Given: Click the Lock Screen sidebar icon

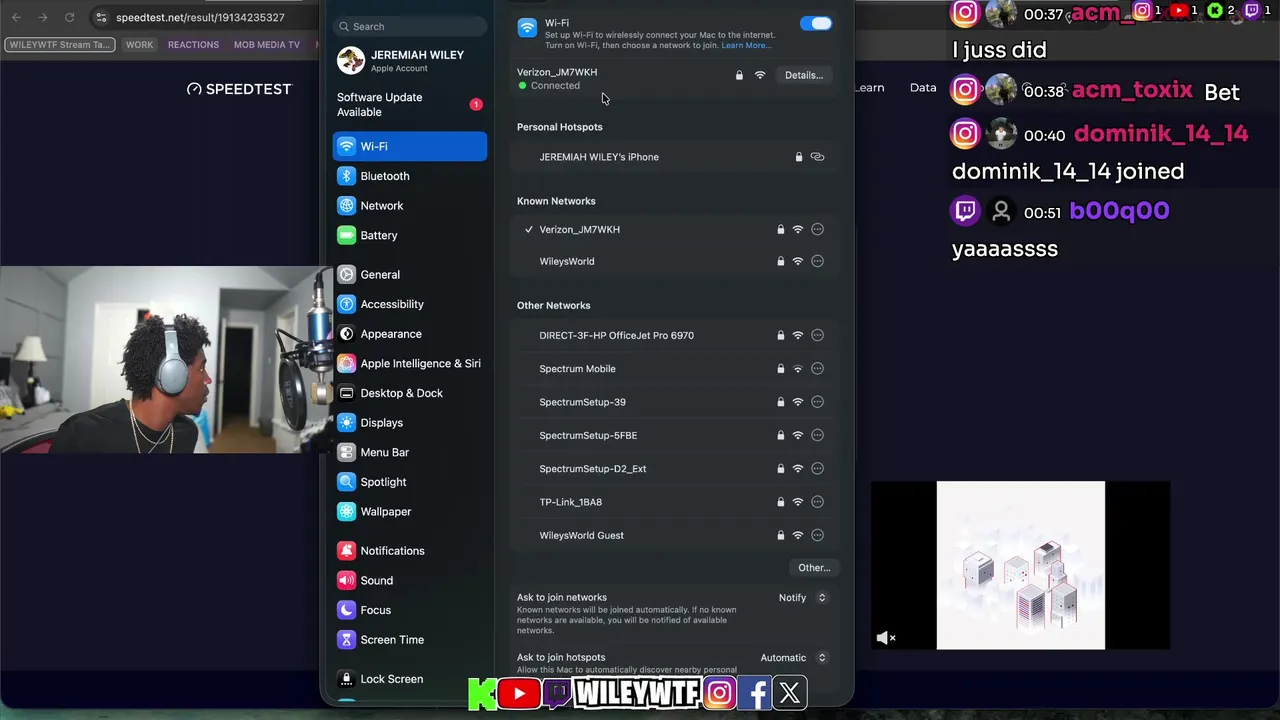Looking at the screenshot, I should pyautogui.click(x=346, y=679).
